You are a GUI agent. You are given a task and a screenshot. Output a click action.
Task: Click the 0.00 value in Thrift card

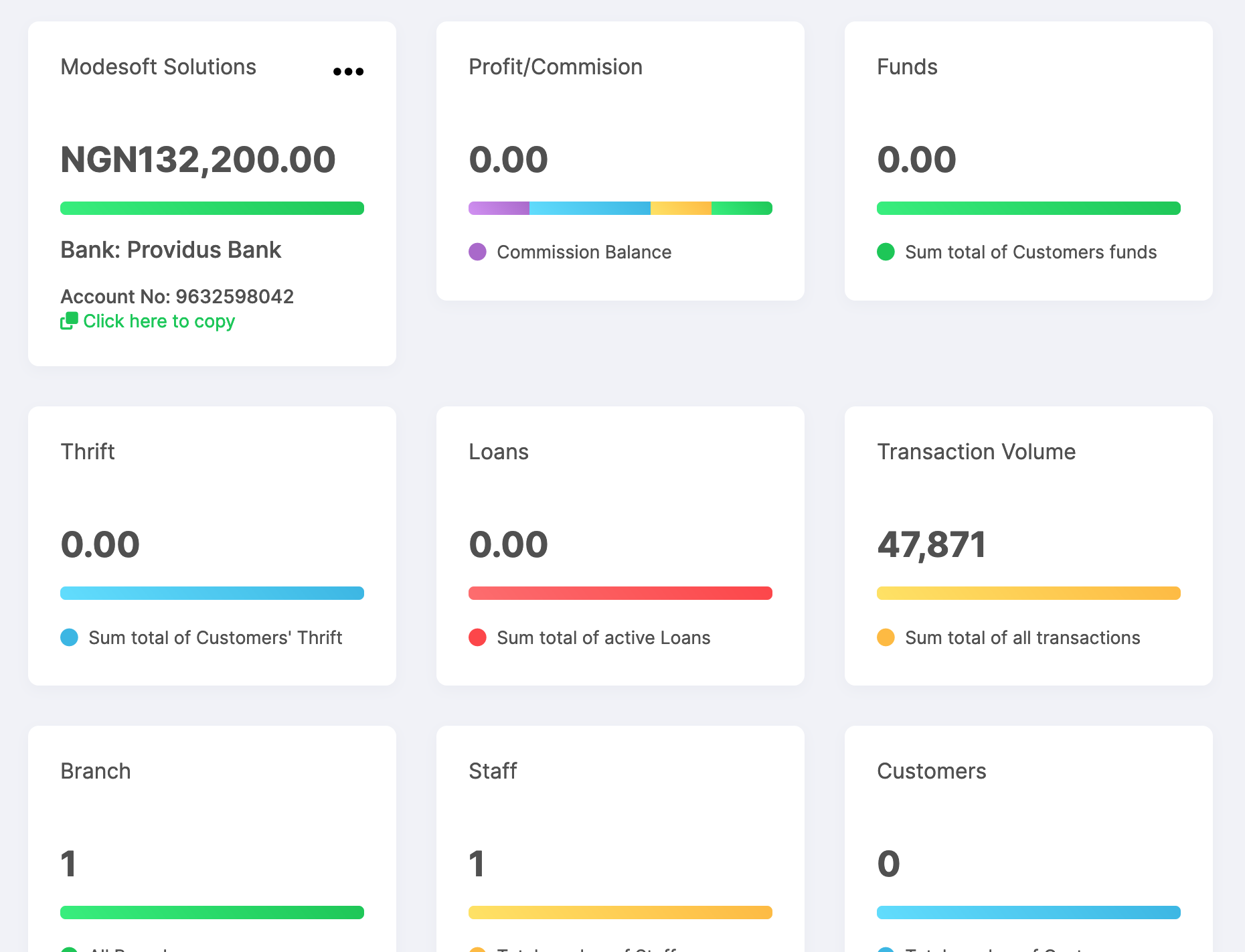pyautogui.click(x=100, y=545)
